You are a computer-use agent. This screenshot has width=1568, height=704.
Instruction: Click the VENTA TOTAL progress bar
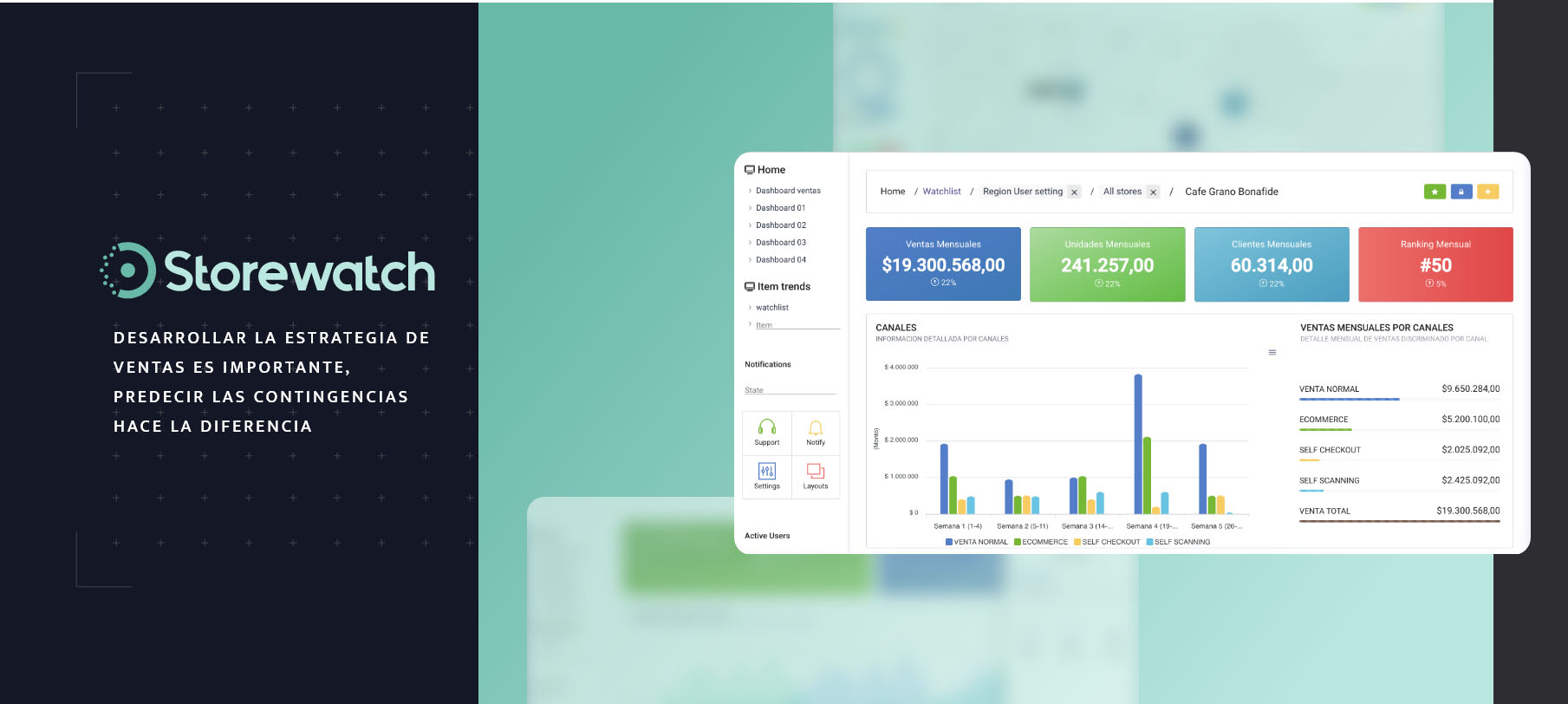tap(1400, 521)
